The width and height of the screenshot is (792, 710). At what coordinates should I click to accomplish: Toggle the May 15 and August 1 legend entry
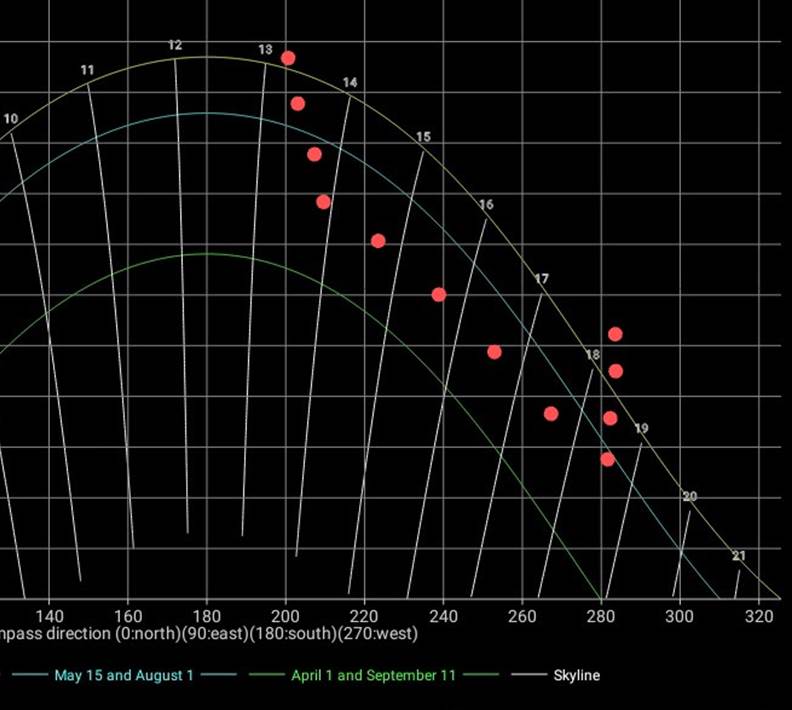point(124,676)
